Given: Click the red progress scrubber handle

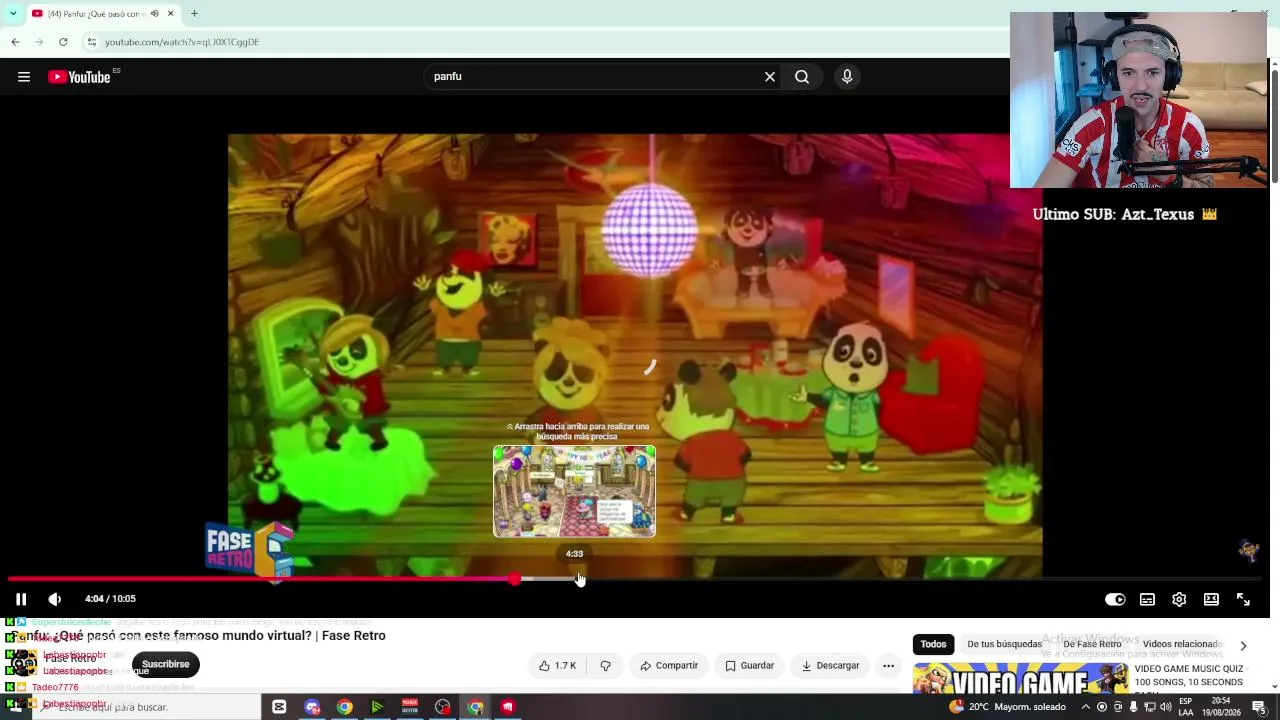Looking at the screenshot, I should [514, 579].
